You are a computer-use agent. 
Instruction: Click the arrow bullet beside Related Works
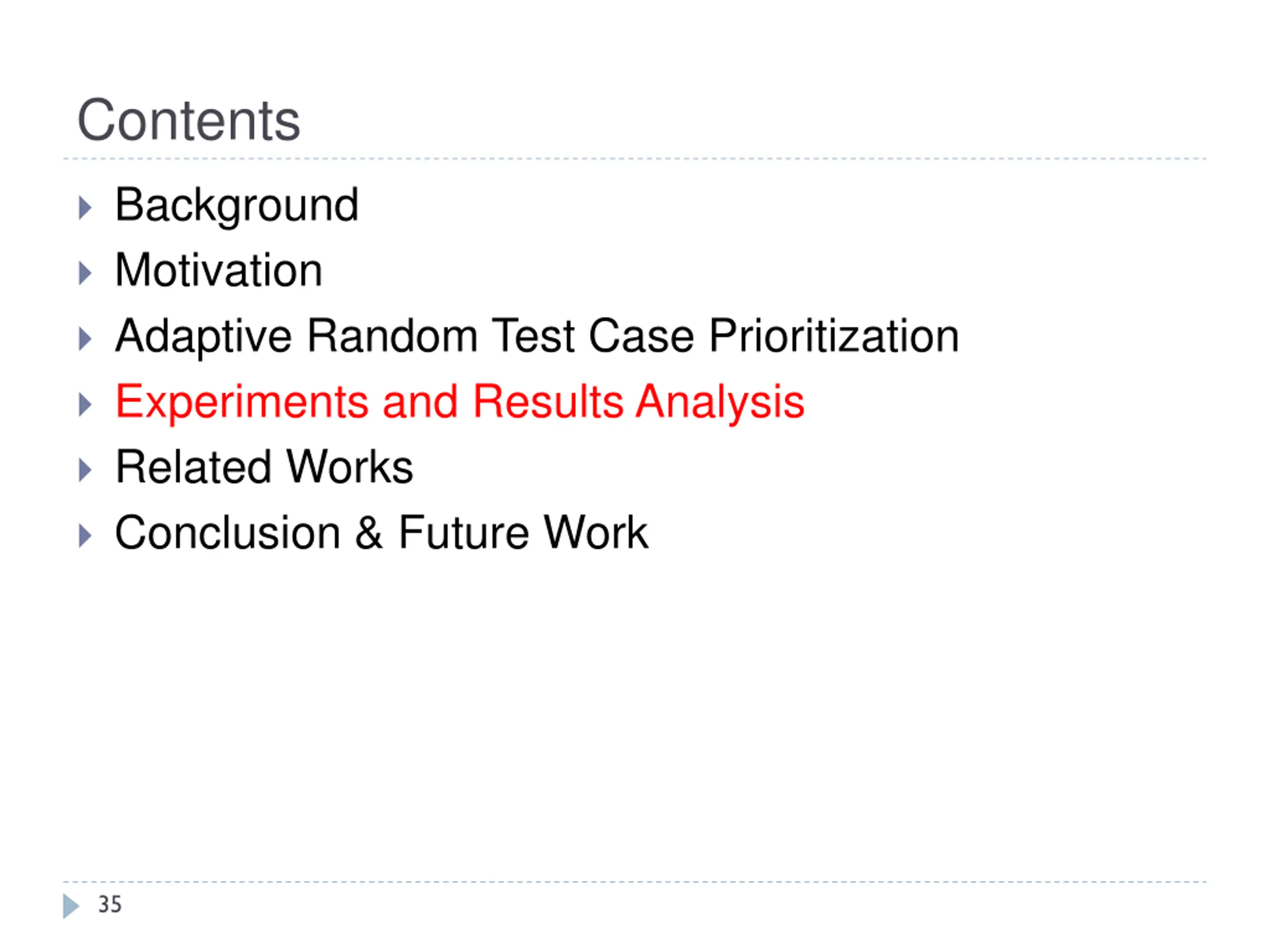pyautogui.click(x=85, y=470)
